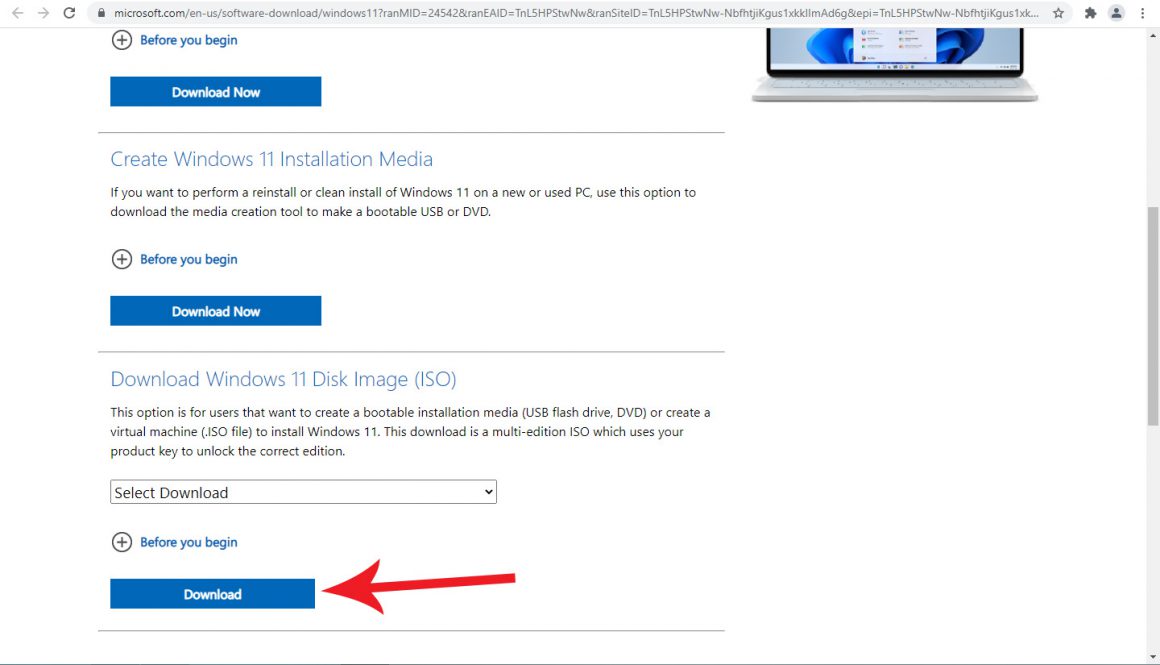The image size is (1160, 665).
Task: Open Chrome extensions via the puzzle icon
Action: tap(1090, 13)
